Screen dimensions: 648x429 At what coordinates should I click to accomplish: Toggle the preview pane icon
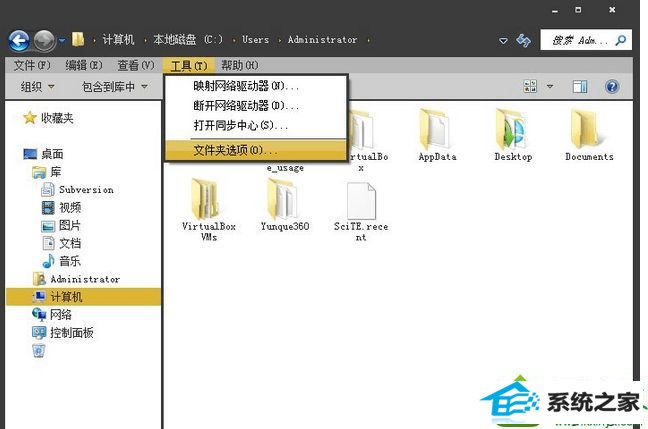pyautogui.click(x=580, y=86)
